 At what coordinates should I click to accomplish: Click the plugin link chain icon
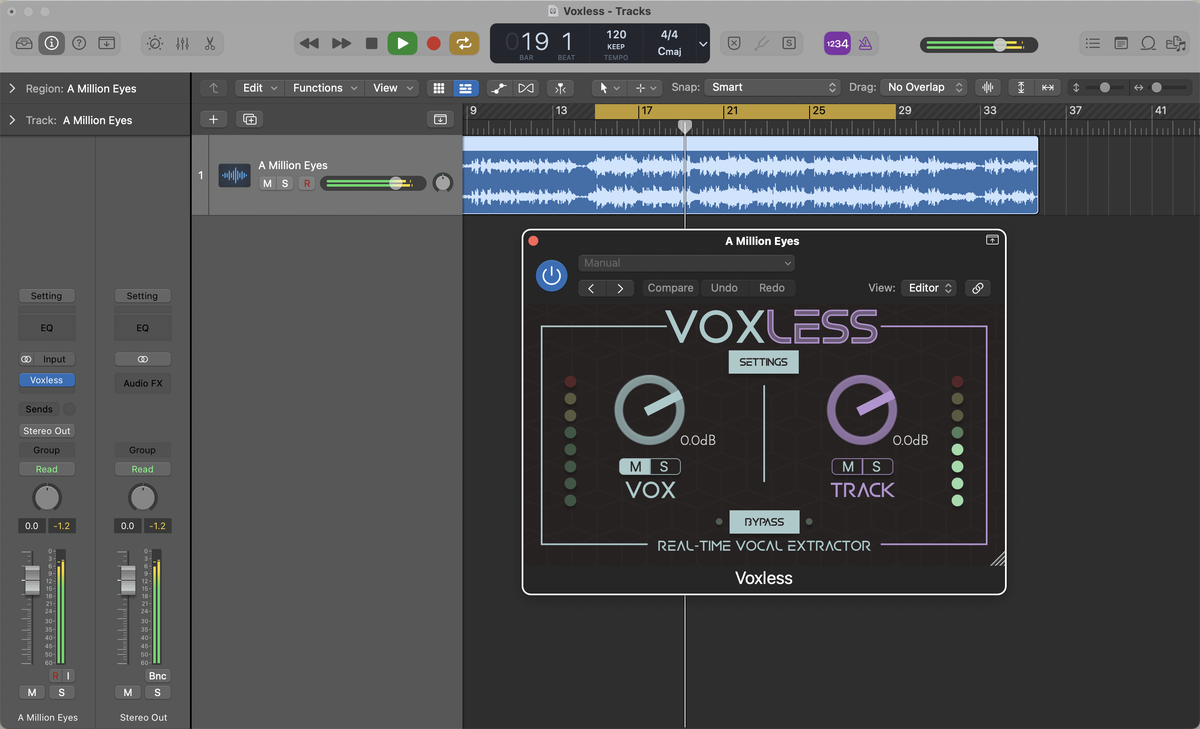pyautogui.click(x=977, y=288)
